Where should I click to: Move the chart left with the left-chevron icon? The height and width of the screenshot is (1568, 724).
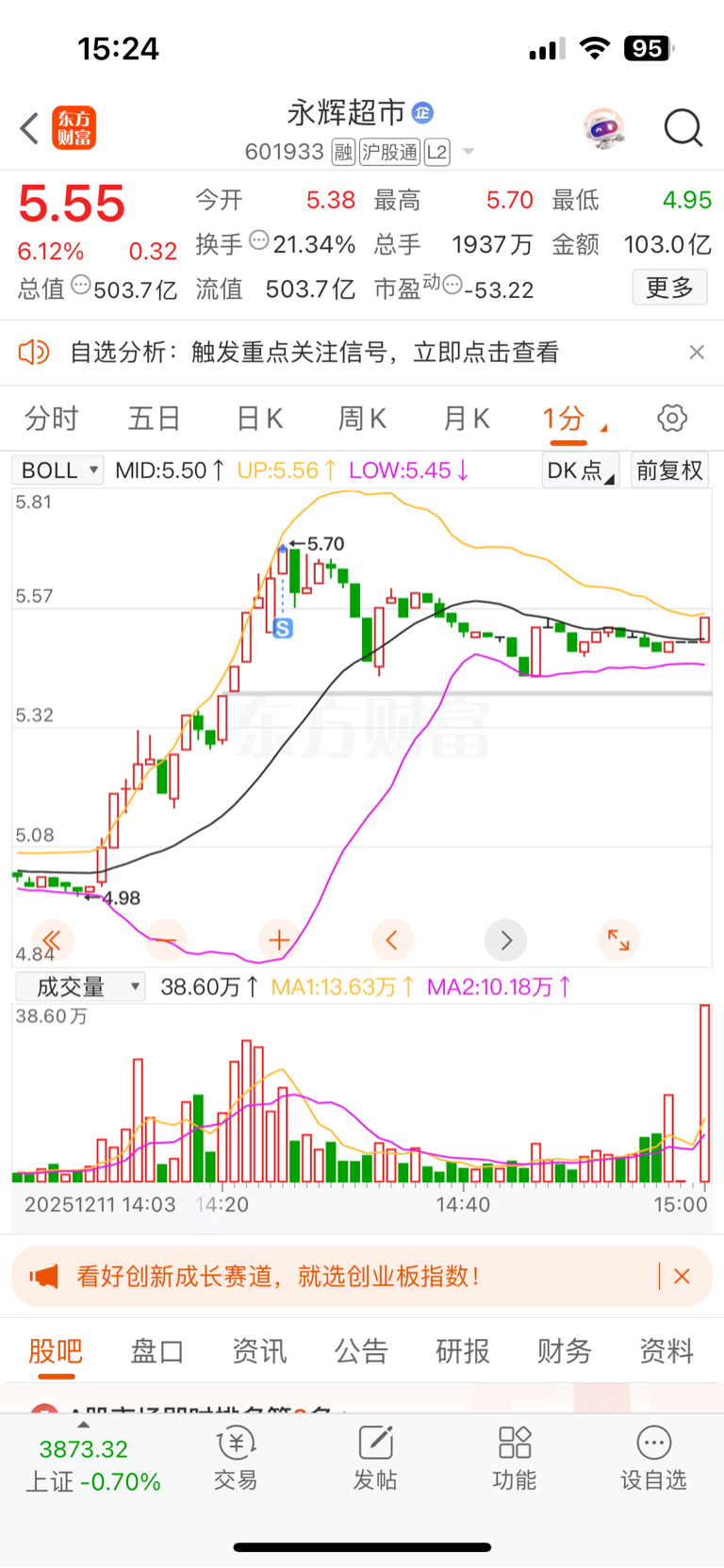392,940
